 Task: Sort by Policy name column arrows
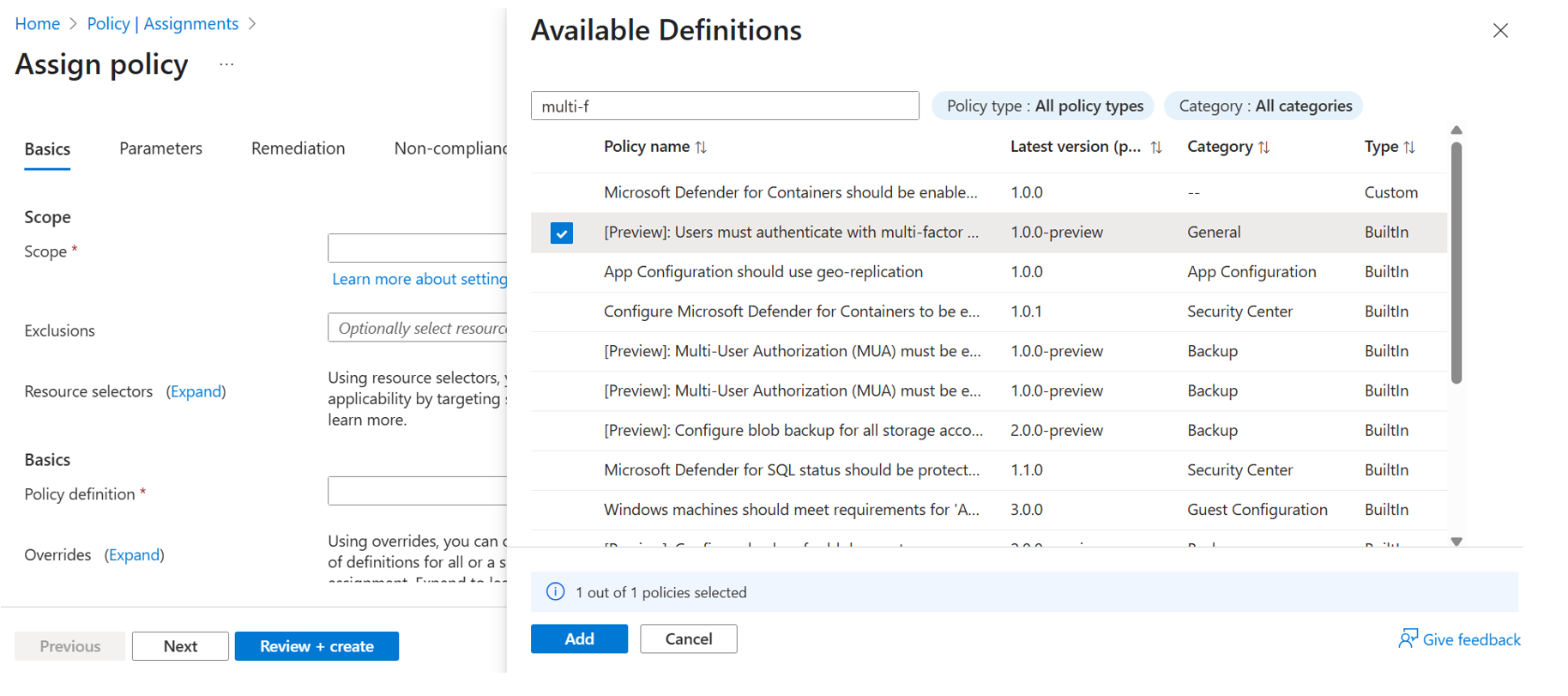coord(701,148)
